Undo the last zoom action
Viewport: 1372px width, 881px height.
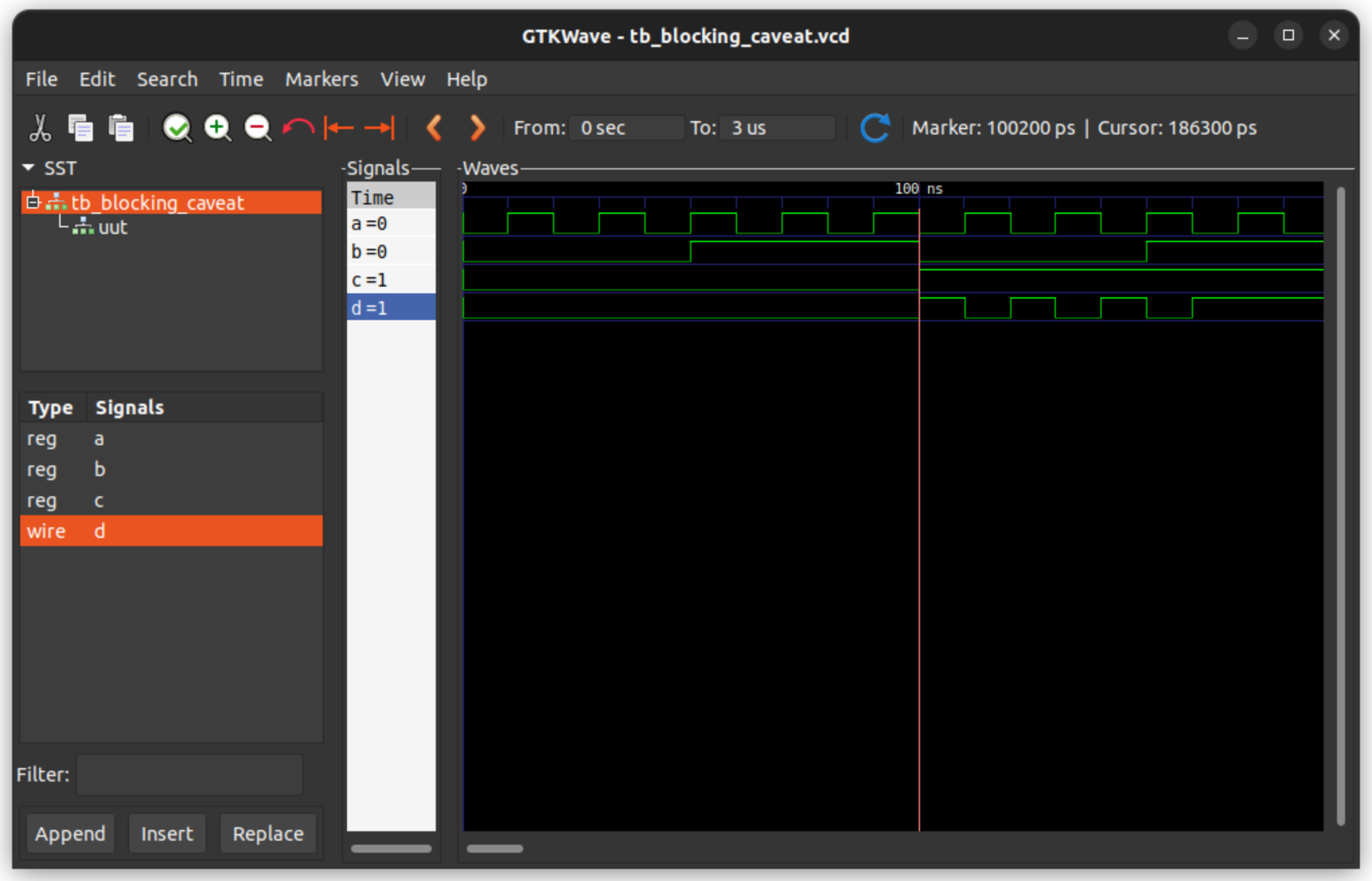point(298,127)
